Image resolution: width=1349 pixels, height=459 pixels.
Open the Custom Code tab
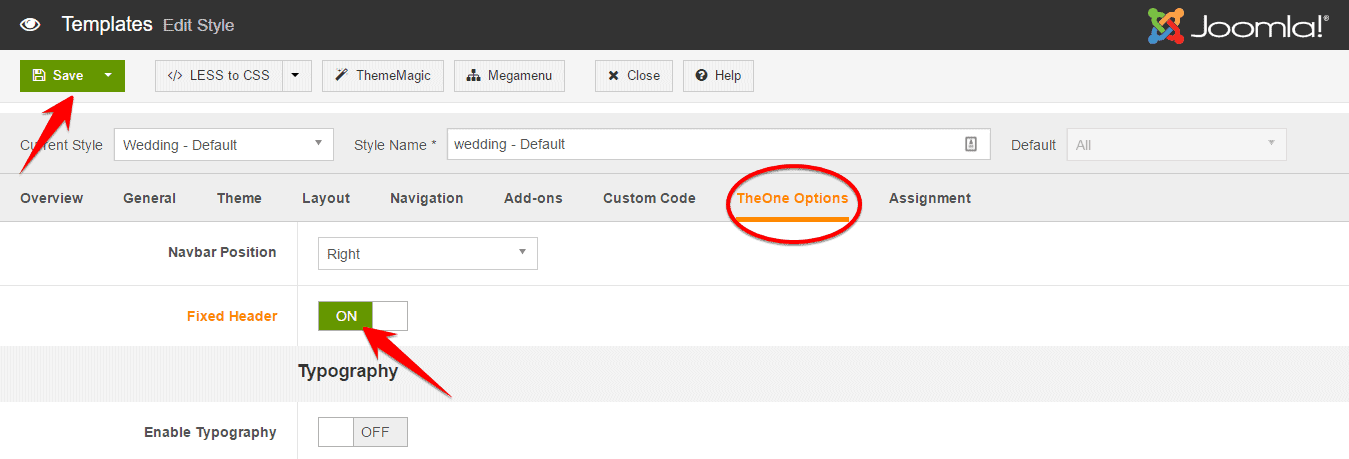click(649, 198)
